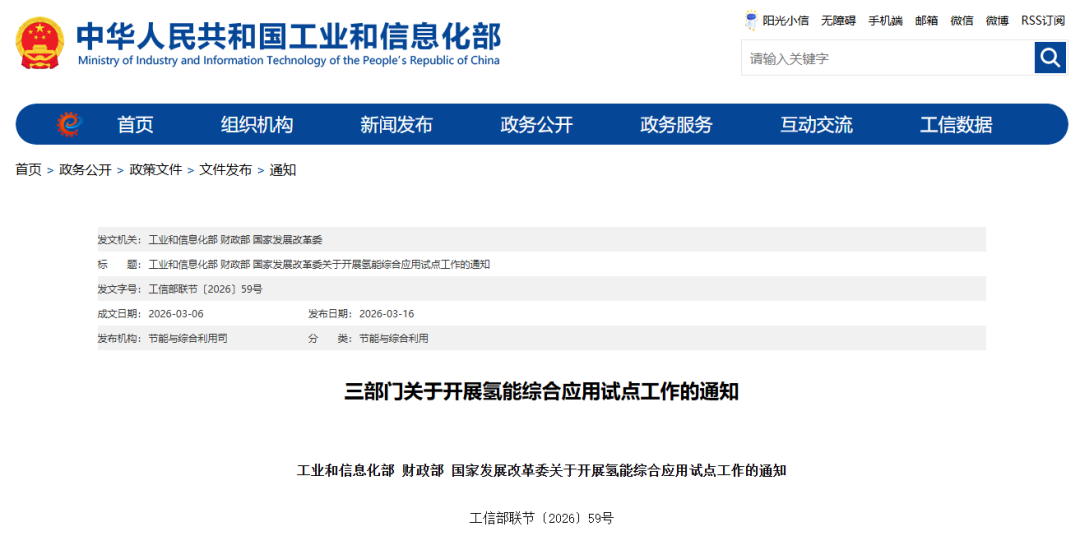The height and width of the screenshot is (536, 1080).
Task: Click the 分类 节能与综合利用 value
Action: 394,339
